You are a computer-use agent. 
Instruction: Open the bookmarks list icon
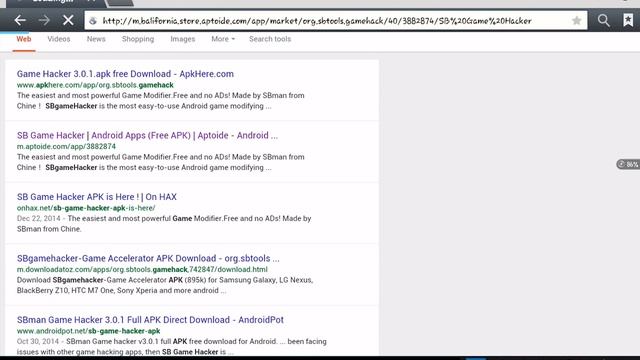point(628,20)
